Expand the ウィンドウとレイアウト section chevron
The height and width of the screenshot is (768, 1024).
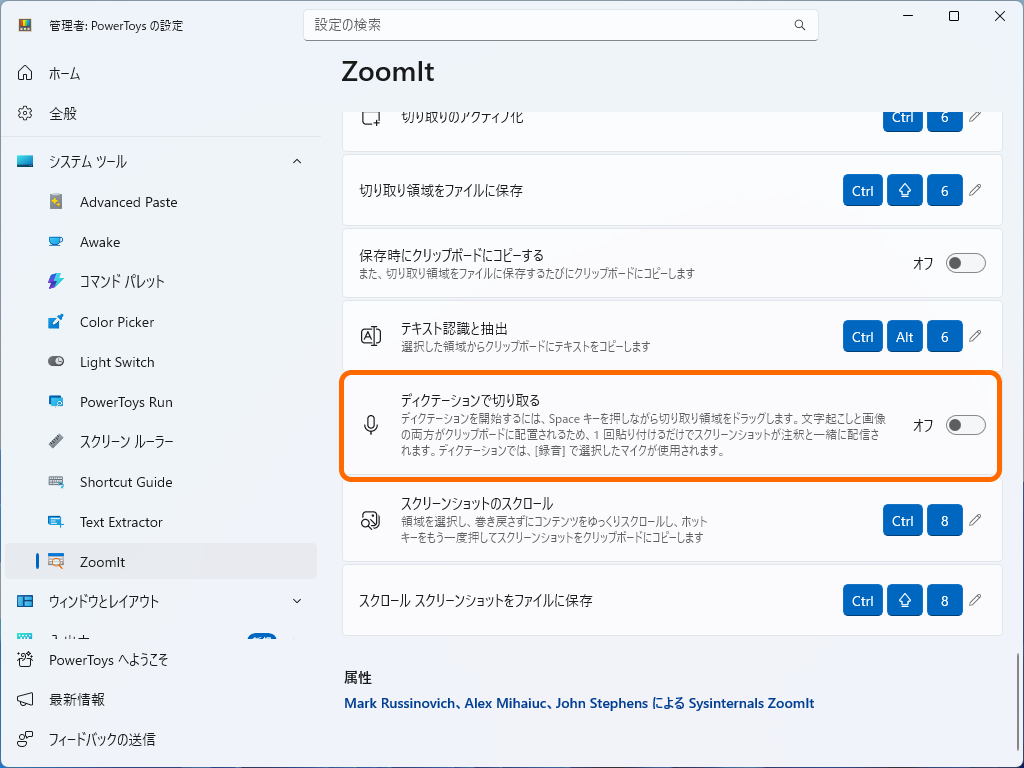pos(297,601)
